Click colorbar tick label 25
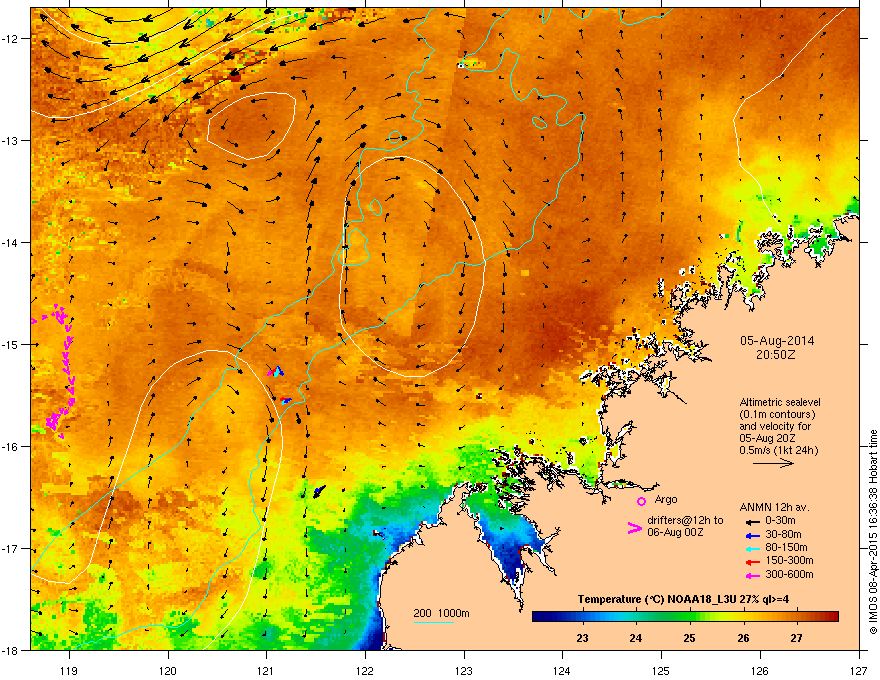Viewport: 880px width, 680px height. point(689,638)
